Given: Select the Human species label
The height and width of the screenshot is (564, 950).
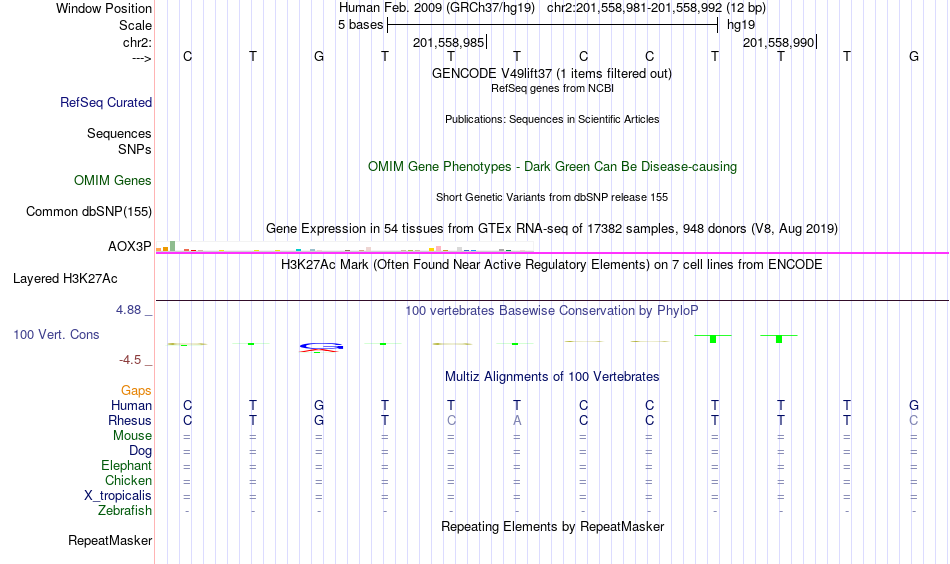Looking at the screenshot, I should coord(131,405).
